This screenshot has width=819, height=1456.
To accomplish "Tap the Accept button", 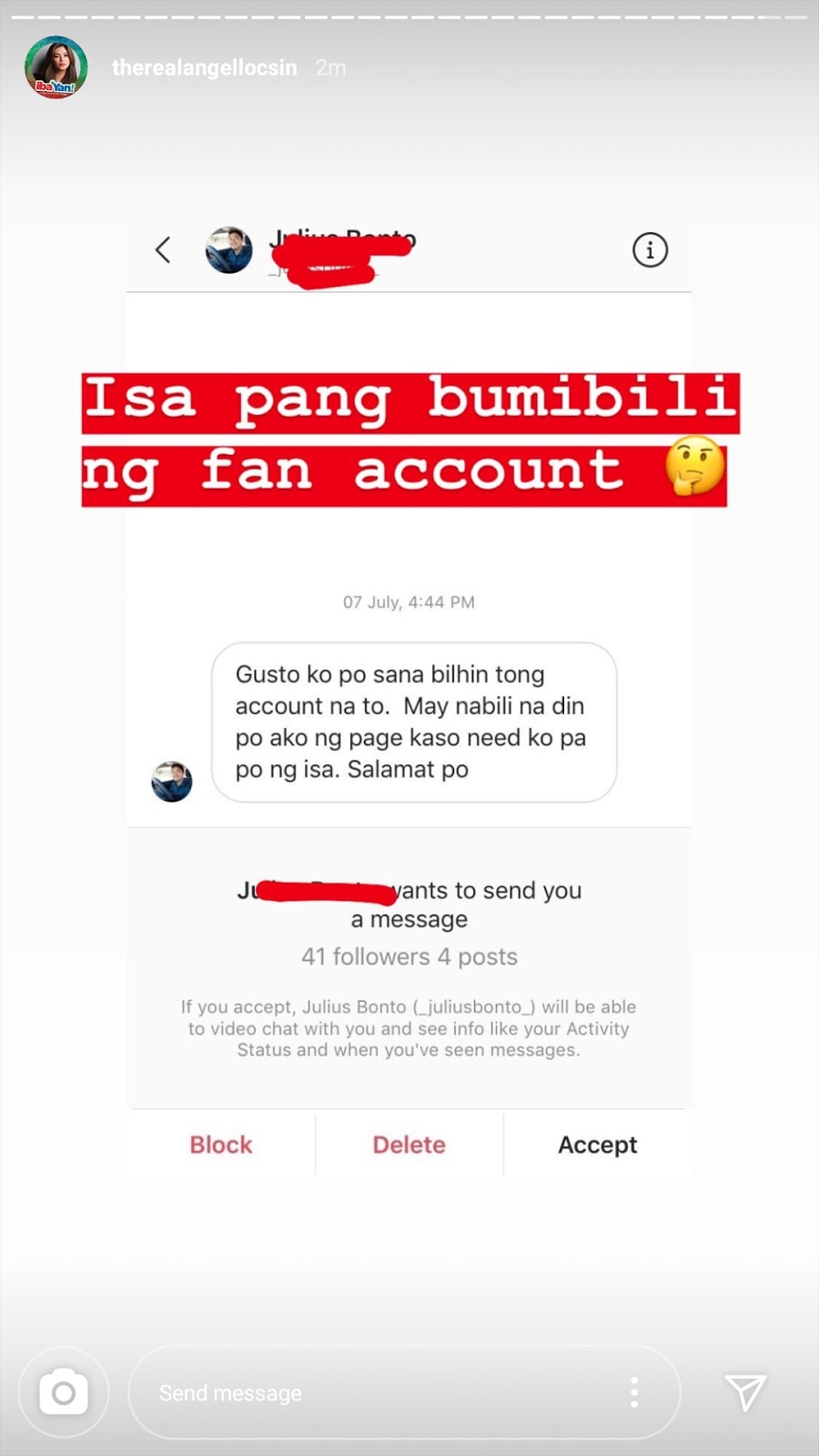I will (598, 1145).
